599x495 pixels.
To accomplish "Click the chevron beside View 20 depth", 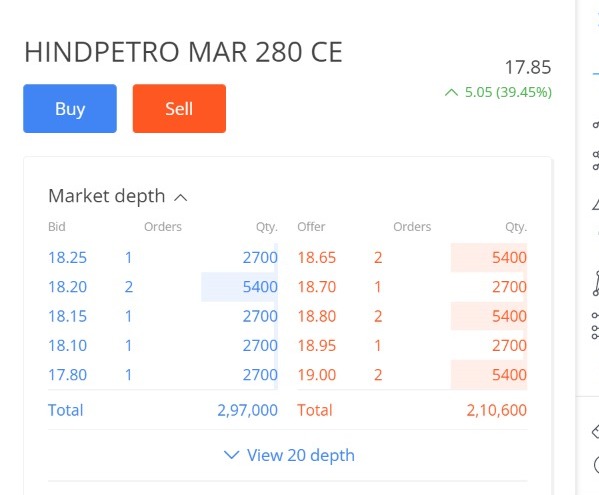I will (x=231, y=455).
